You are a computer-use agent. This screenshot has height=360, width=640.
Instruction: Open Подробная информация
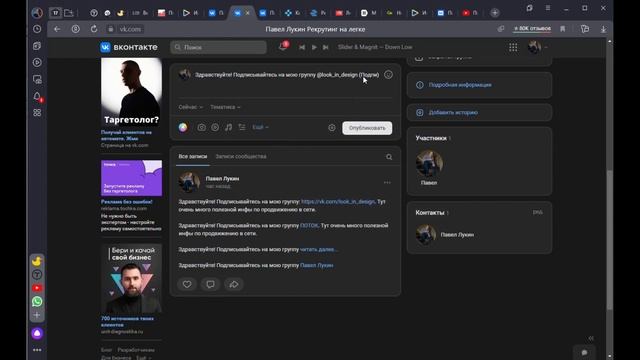(460, 85)
